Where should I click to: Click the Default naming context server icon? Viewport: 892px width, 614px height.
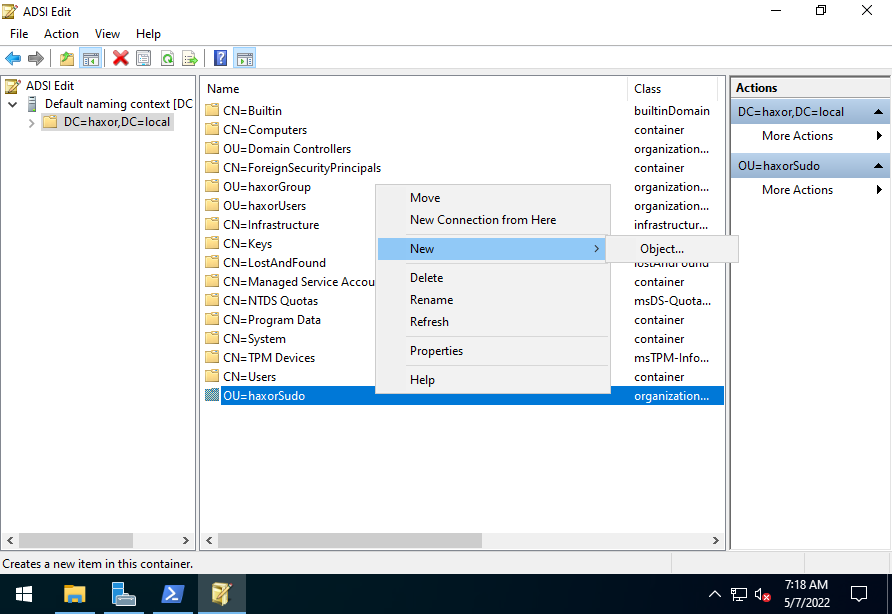coord(32,104)
